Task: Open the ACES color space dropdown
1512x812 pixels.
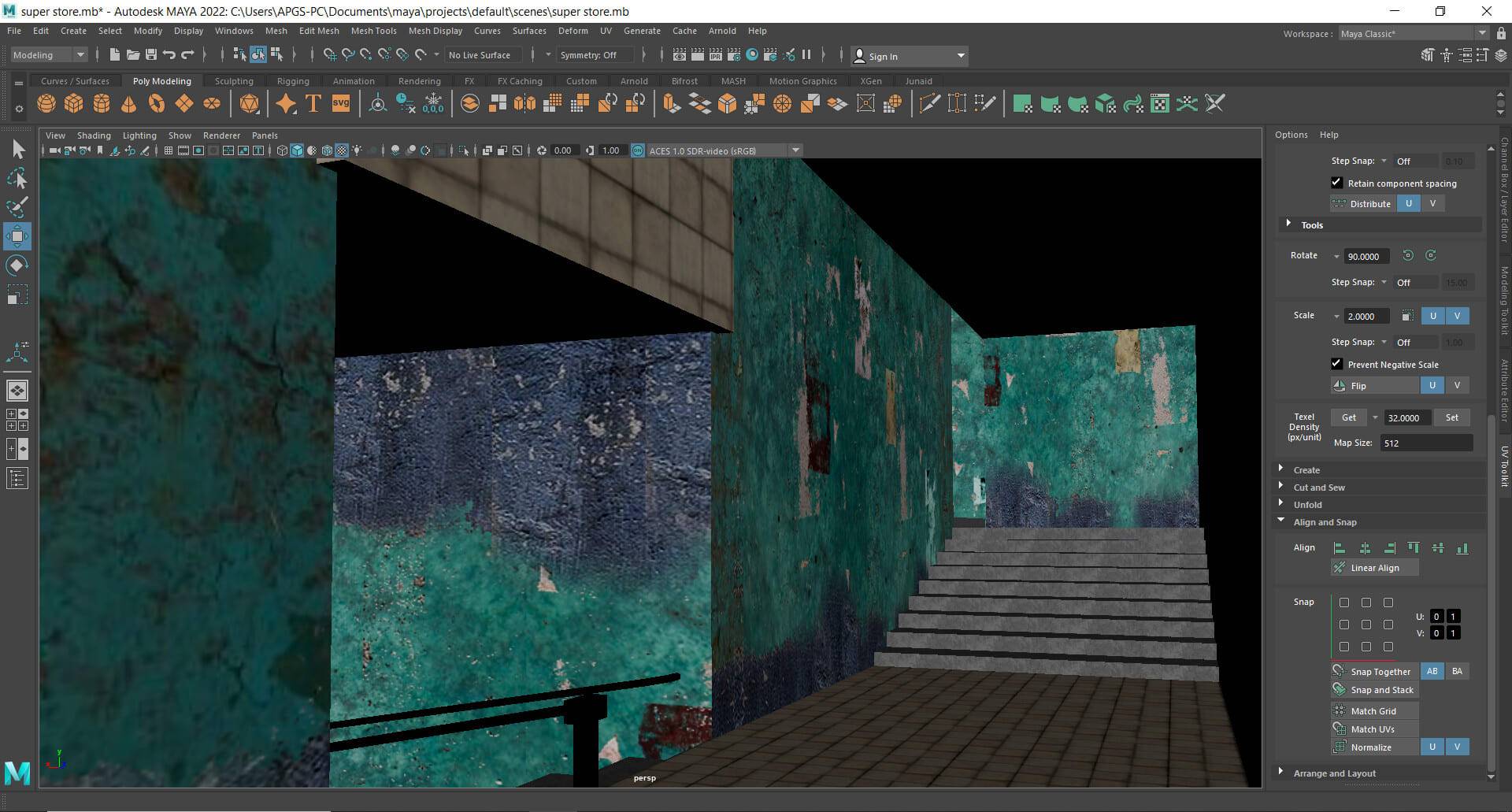Action: coord(795,150)
